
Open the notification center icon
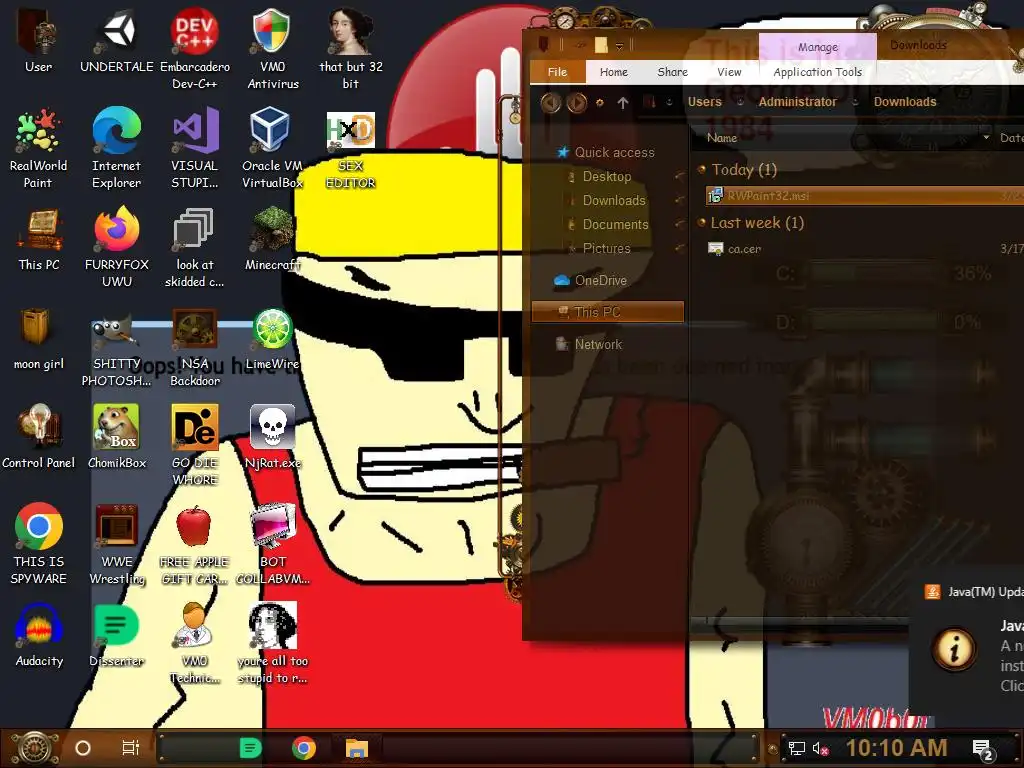[983, 749]
